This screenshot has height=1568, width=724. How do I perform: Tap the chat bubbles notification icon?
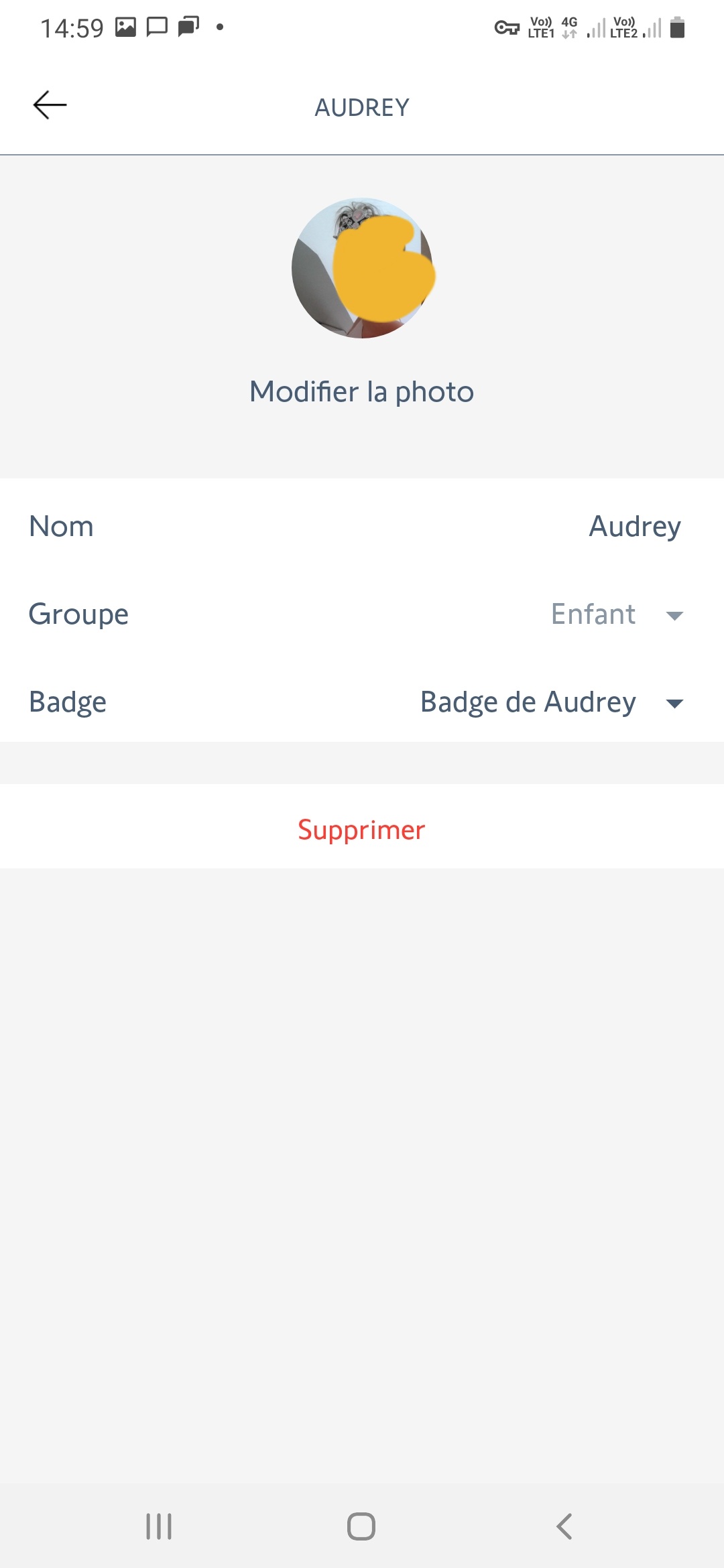tap(188, 27)
